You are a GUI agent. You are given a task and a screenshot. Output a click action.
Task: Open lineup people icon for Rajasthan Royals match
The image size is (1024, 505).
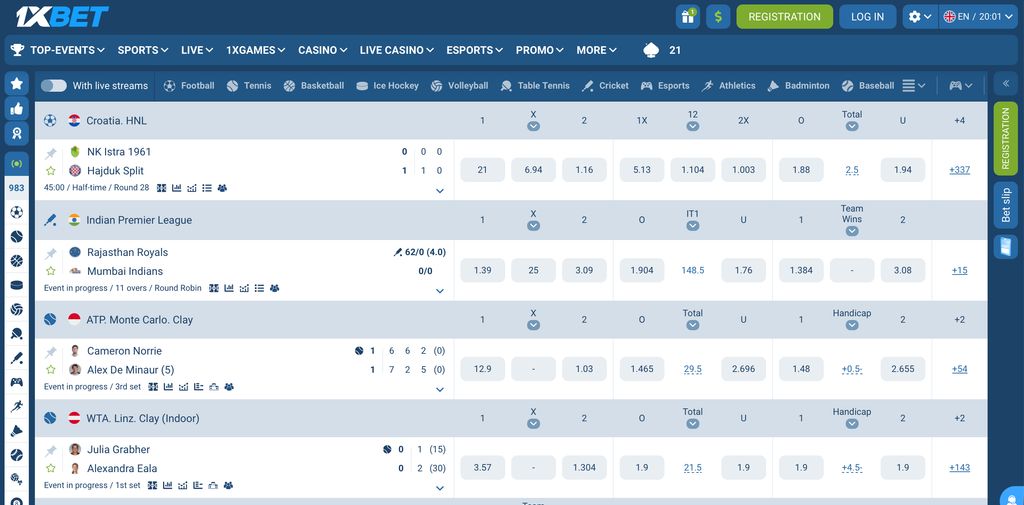pyautogui.click(x=274, y=288)
